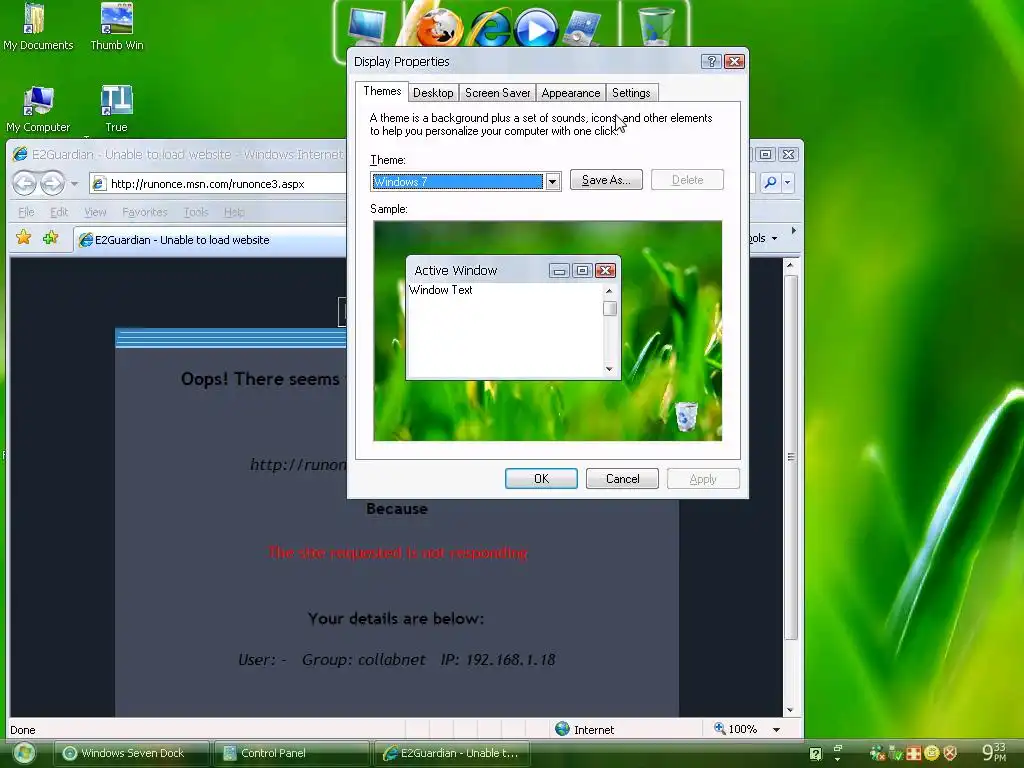Click the address bar URL field

(x=219, y=184)
